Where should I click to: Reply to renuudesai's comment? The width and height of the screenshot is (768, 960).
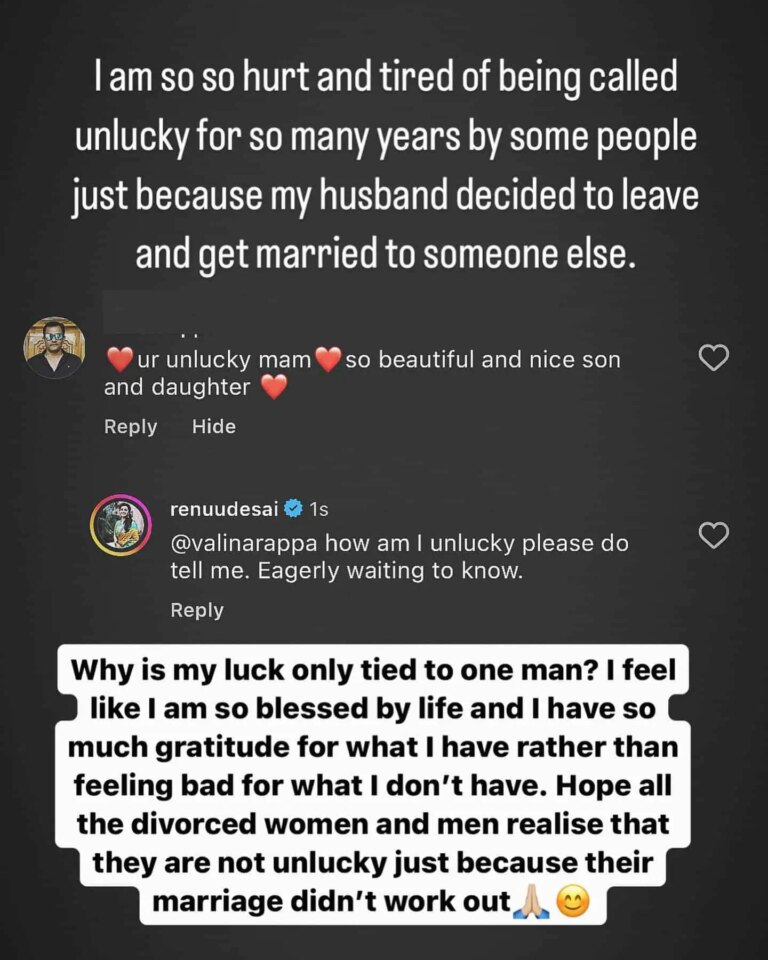coord(197,610)
